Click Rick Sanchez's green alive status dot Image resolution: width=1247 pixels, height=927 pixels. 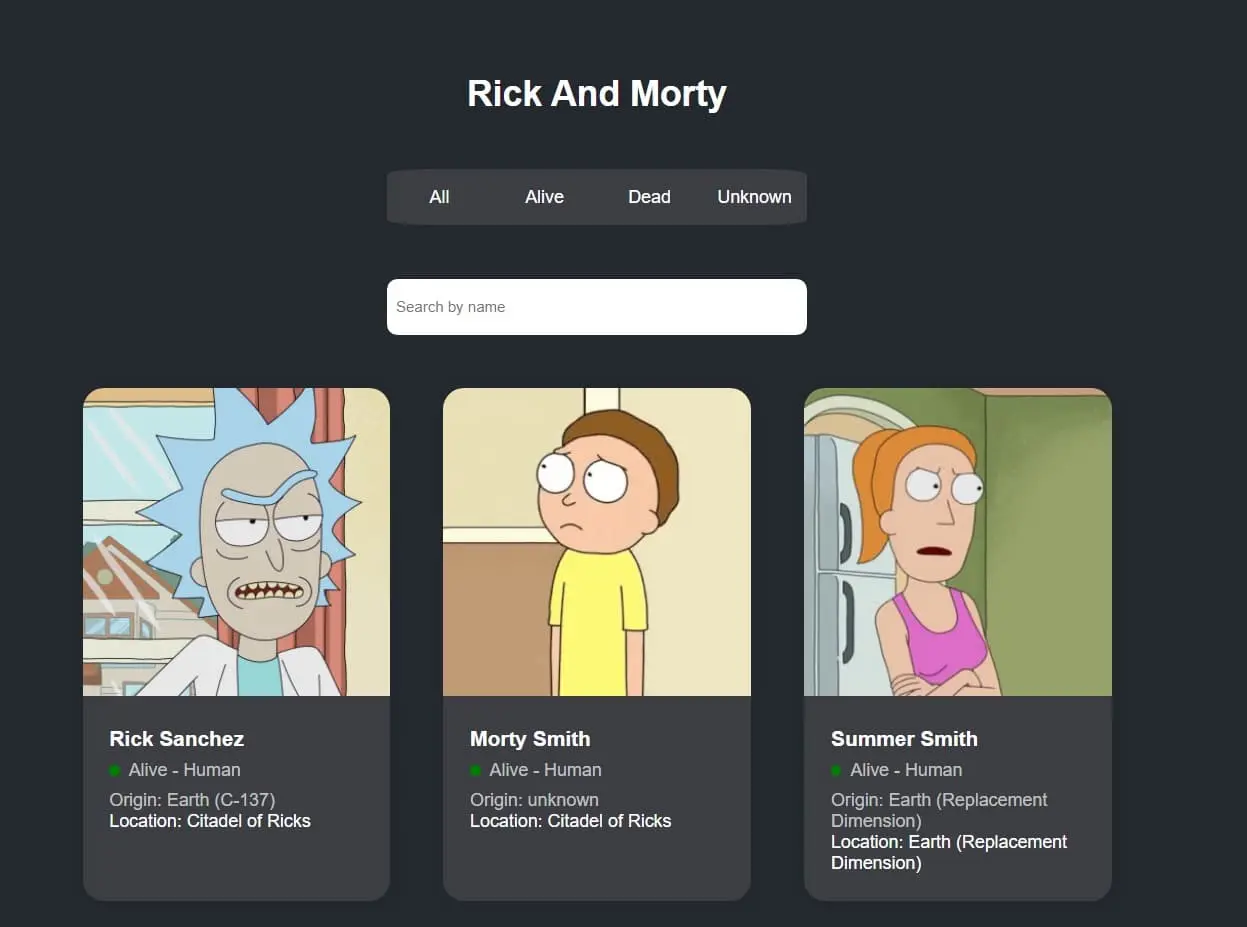pos(115,771)
